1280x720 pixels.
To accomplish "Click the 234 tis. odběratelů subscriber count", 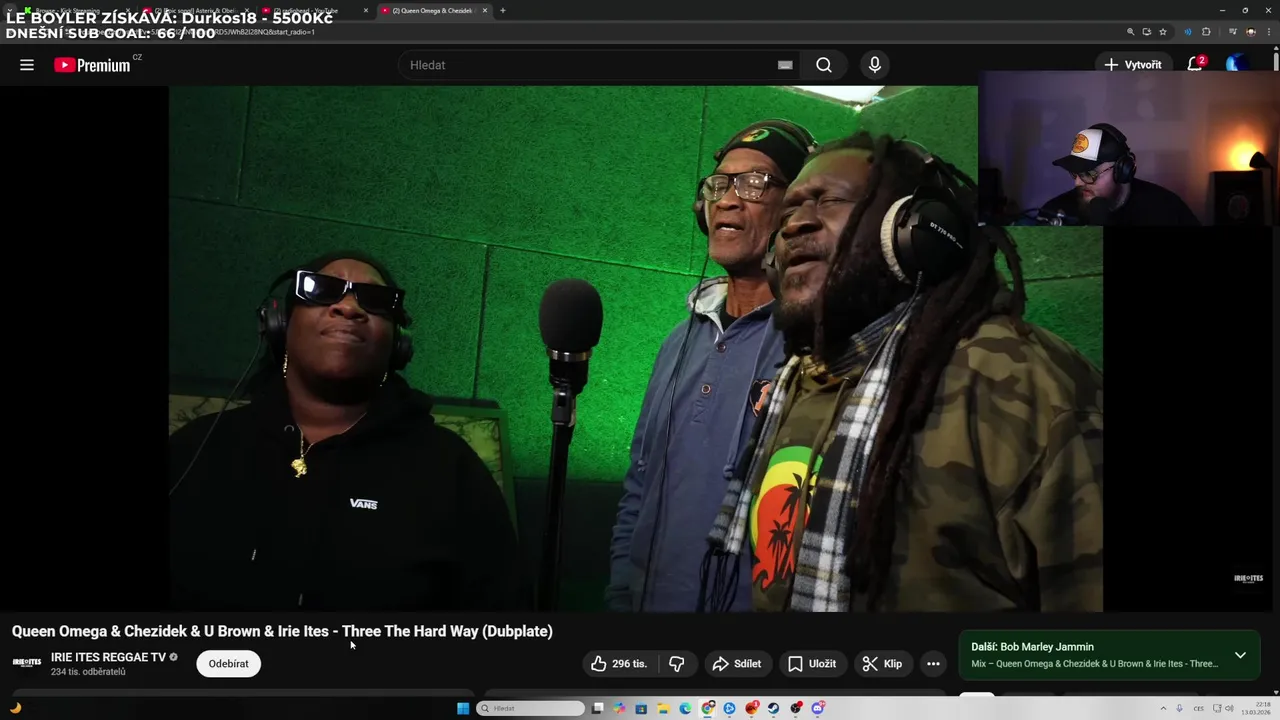I will click(x=88, y=672).
